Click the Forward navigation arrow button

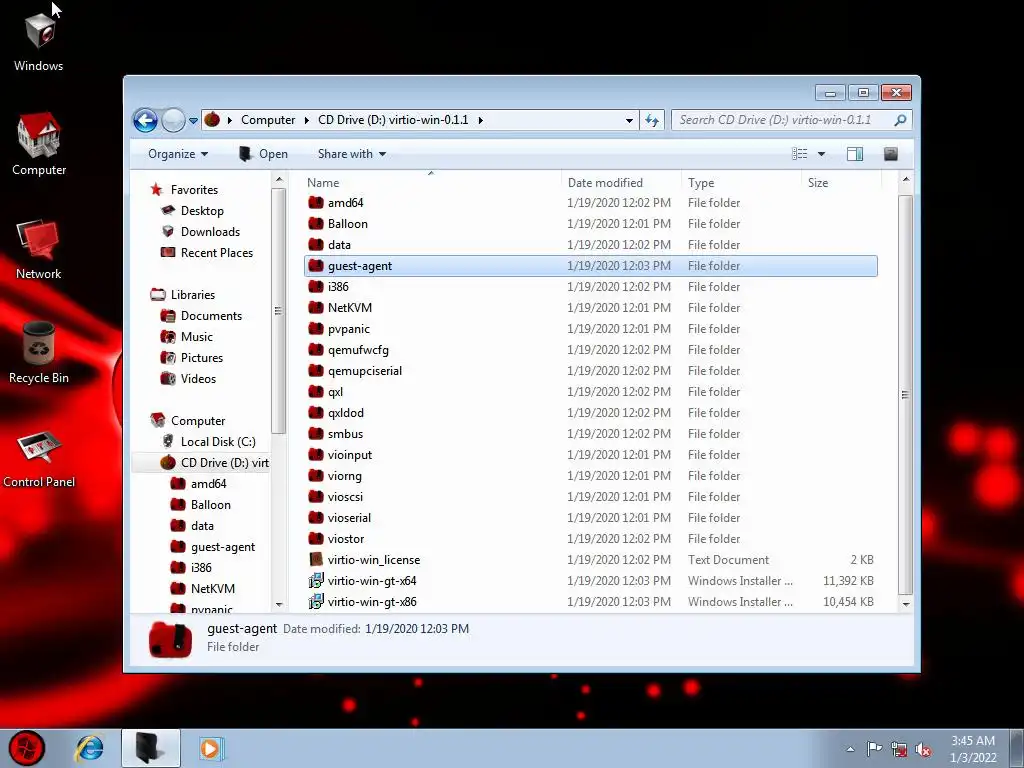coord(173,120)
